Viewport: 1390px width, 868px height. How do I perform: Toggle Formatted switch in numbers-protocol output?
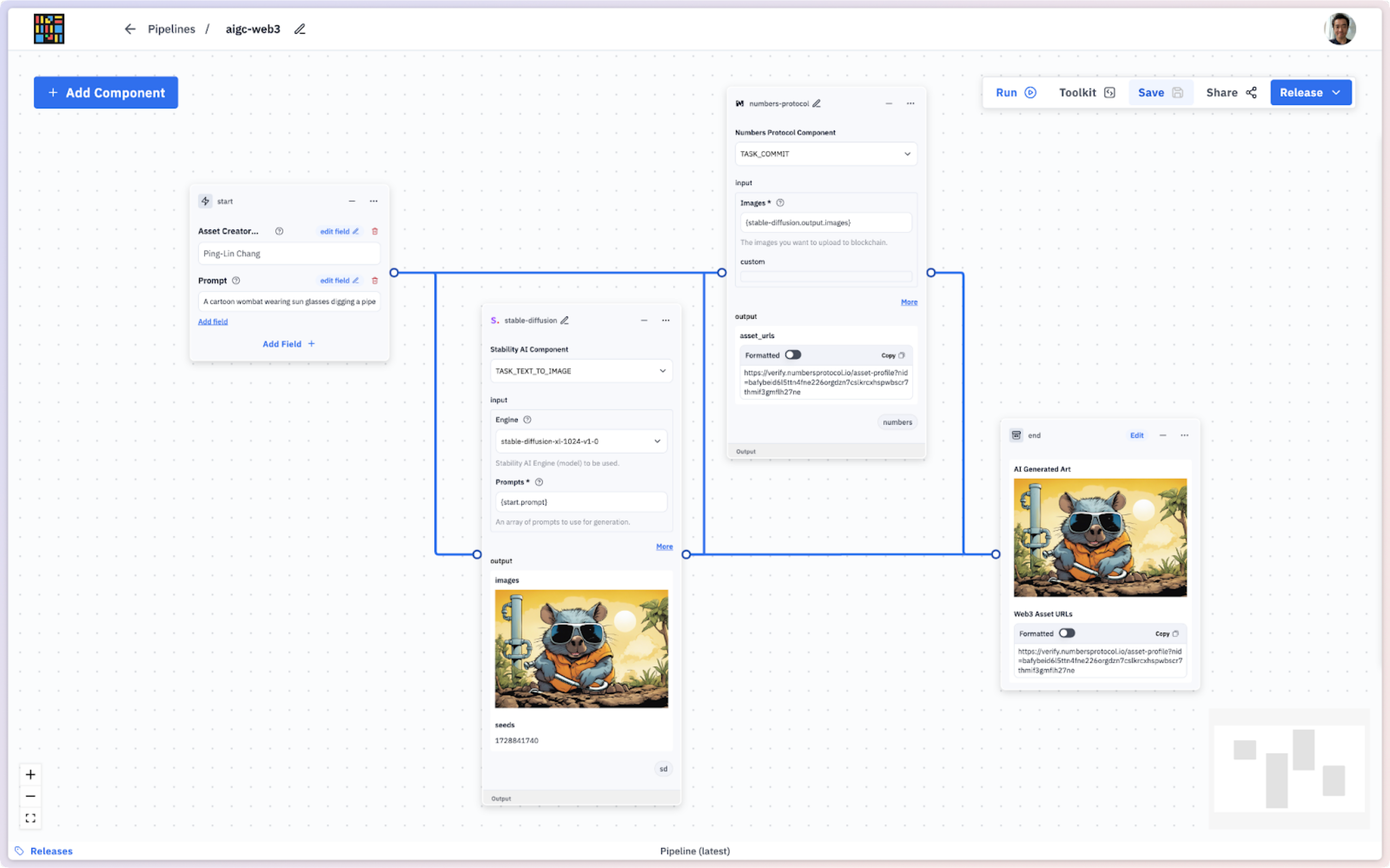[x=793, y=355]
